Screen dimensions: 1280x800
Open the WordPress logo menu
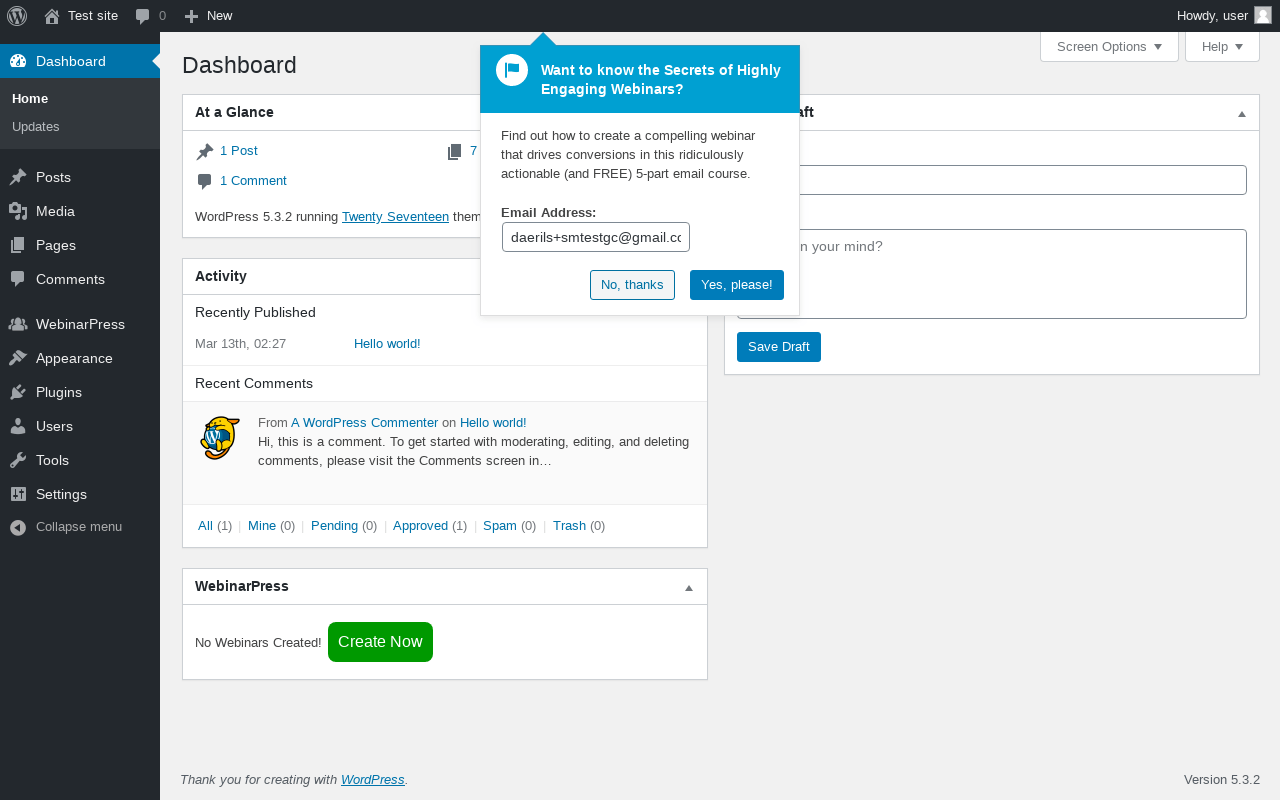17,16
